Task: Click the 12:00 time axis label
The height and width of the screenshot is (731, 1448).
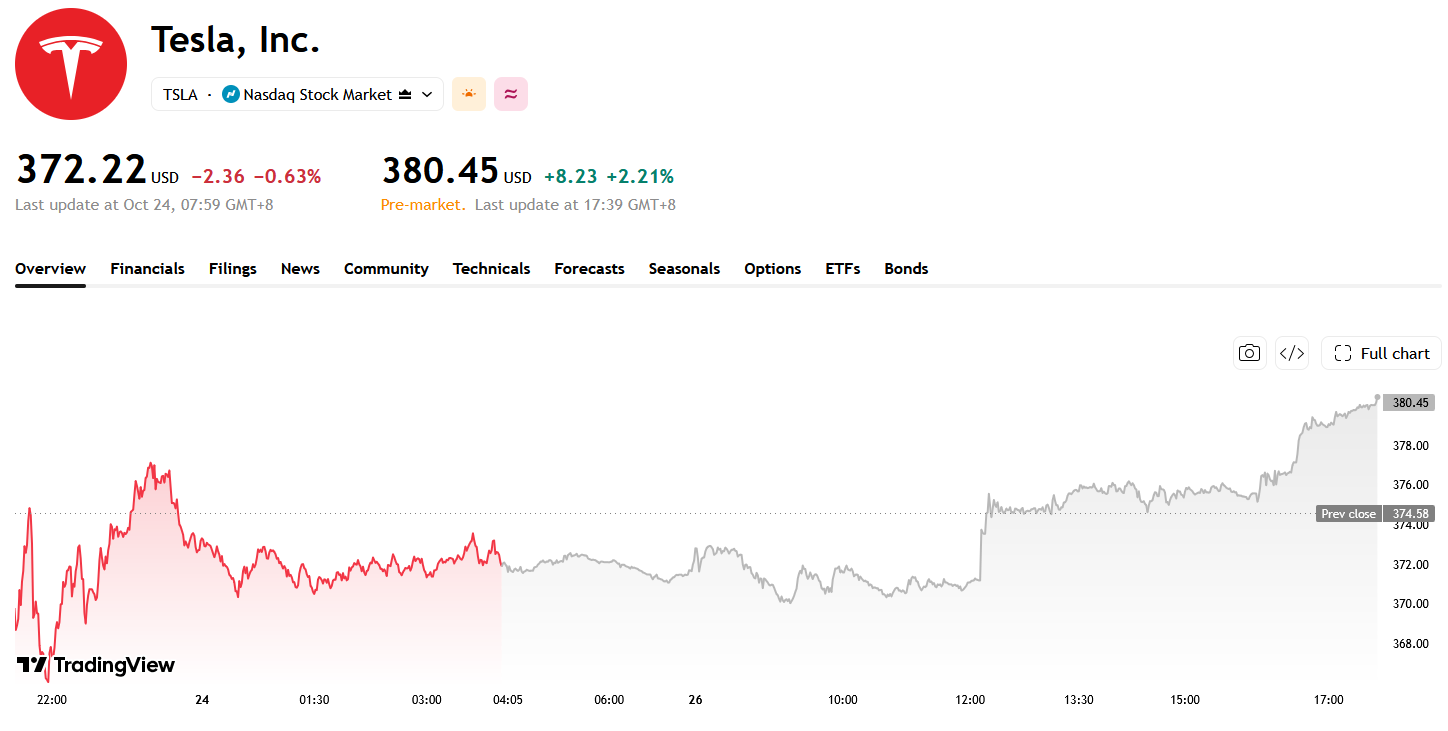Action: [x=970, y=700]
